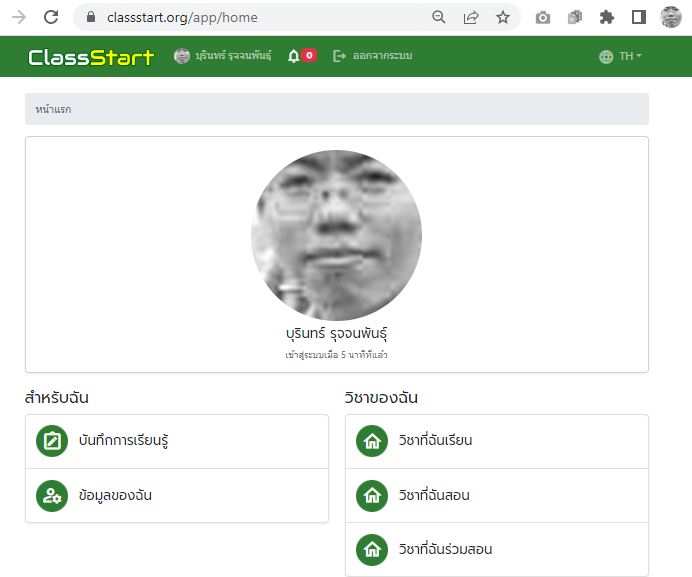Bookmark this page with star icon

click(503, 17)
